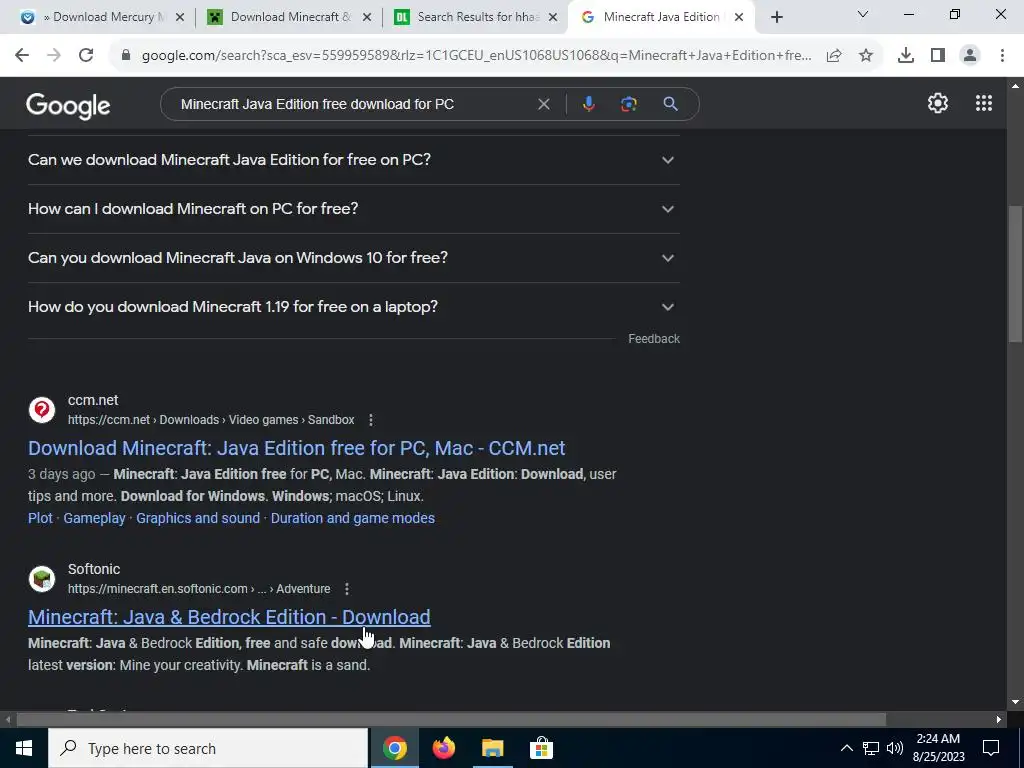Expand 'Can we download Minecraft Java Edition' question
Screen dimensions: 1024x768
tap(353, 160)
